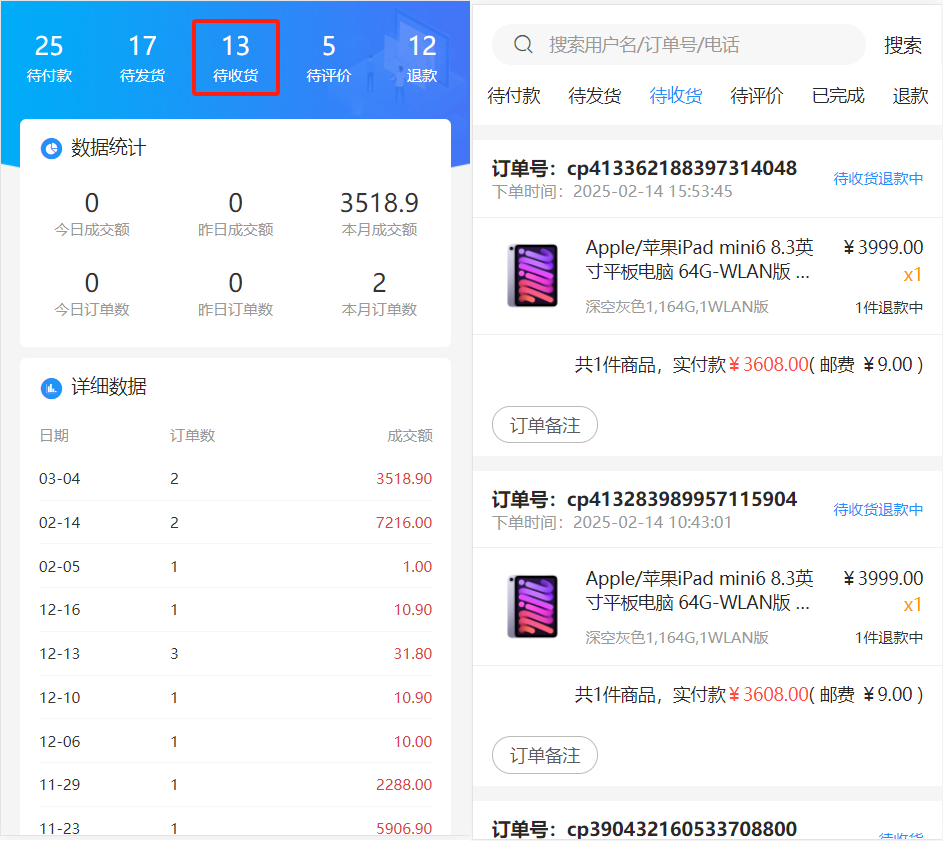Click the 今日成交额 statistic
Screen dimensions: 943x841
pyautogui.click(x=92, y=214)
